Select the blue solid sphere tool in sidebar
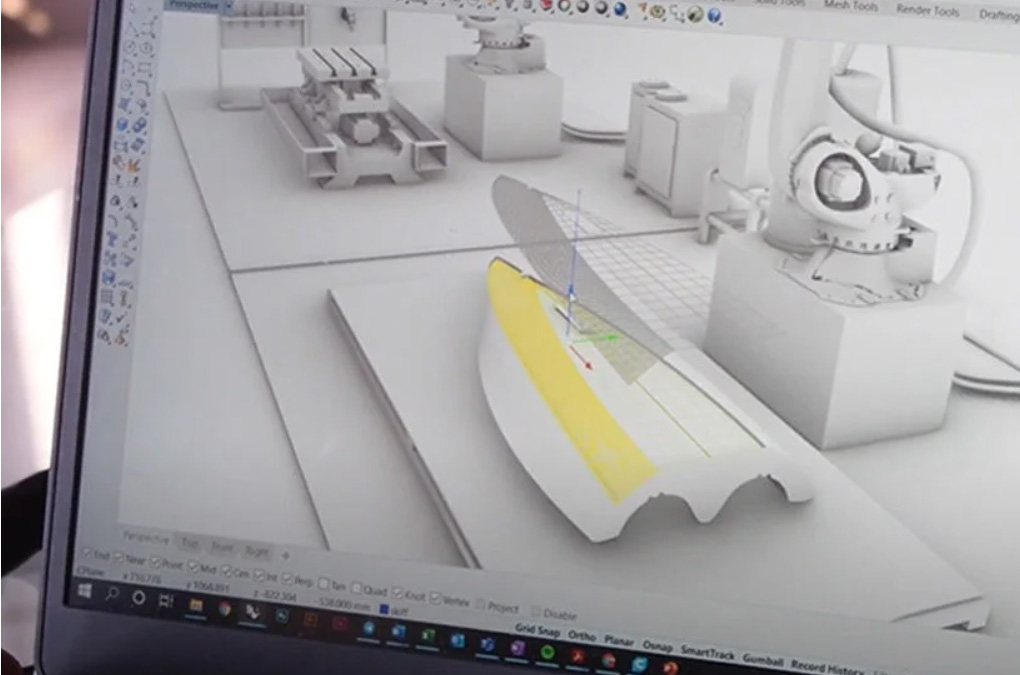 (122, 124)
